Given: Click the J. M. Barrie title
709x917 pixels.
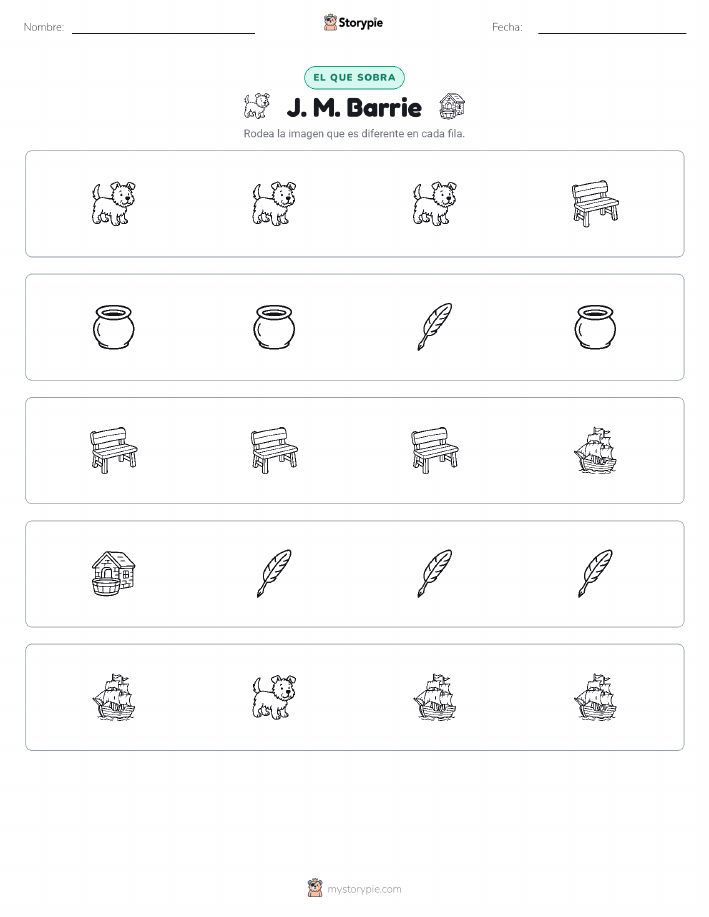Looking at the screenshot, I should pos(354,108).
